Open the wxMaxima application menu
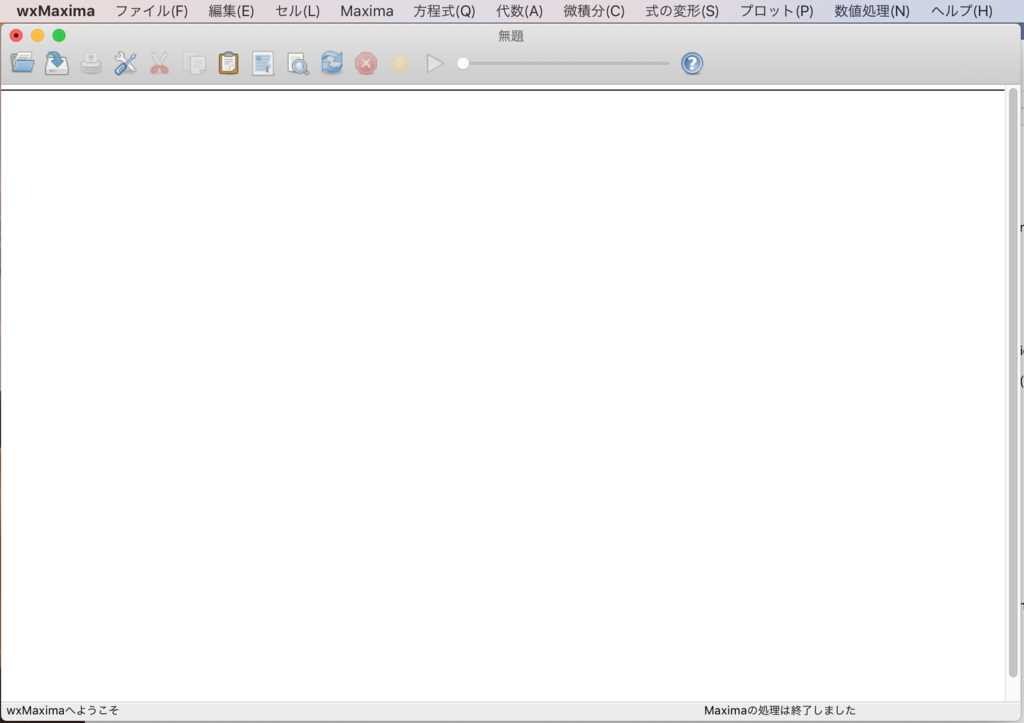 (56, 11)
